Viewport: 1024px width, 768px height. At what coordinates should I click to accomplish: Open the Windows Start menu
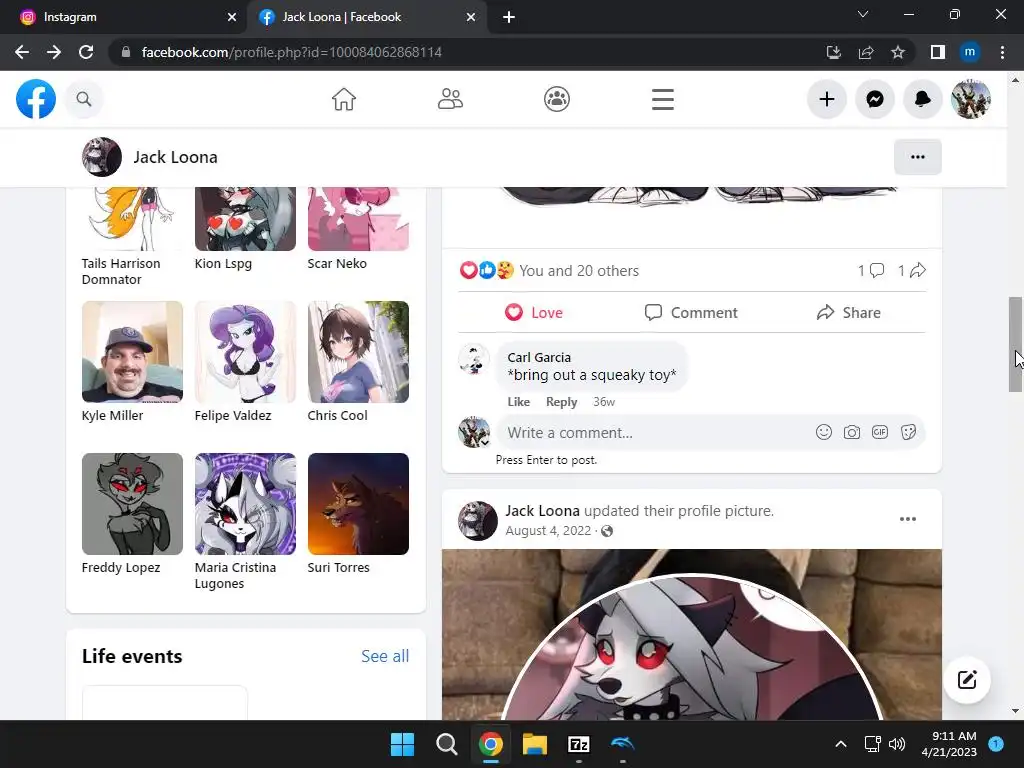[x=402, y=744]
